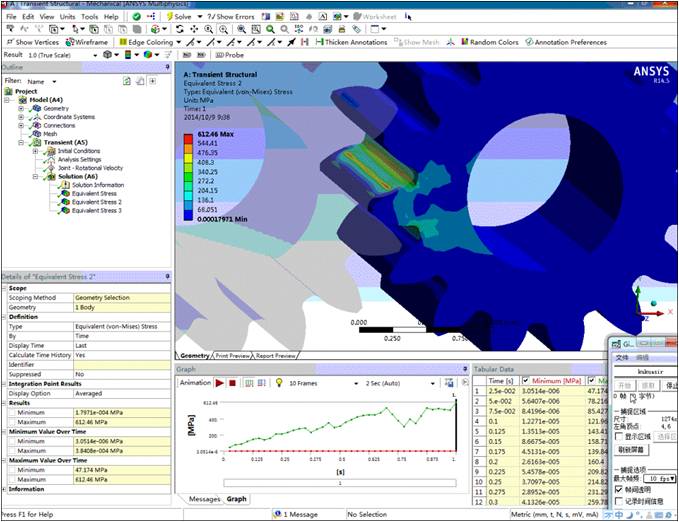The width and height of the screenshot is (679, 522).
Task: Collapse the Solution (A6) tree node
Action: 34,177
